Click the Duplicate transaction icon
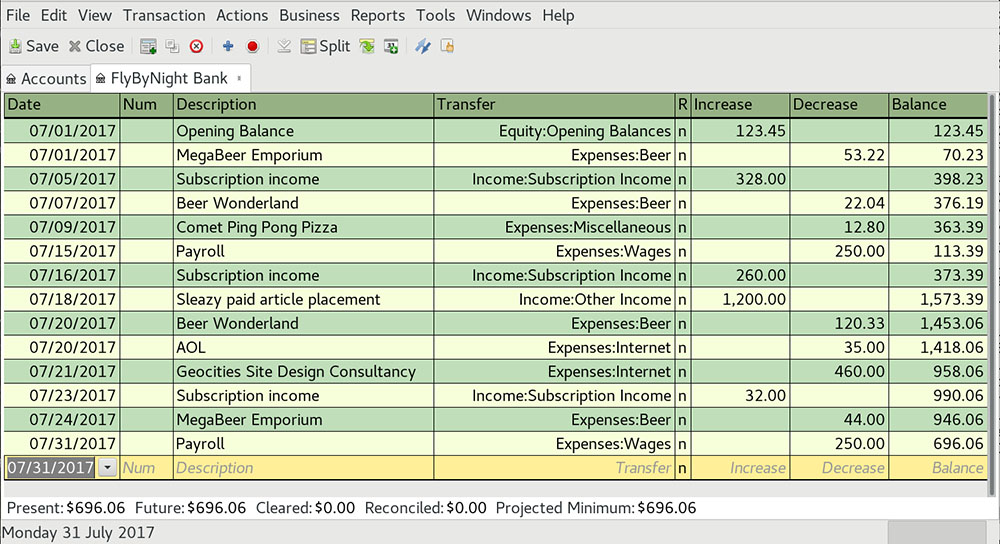The image size is (1000, 544). pyautogui.click(x=172, y=46)
